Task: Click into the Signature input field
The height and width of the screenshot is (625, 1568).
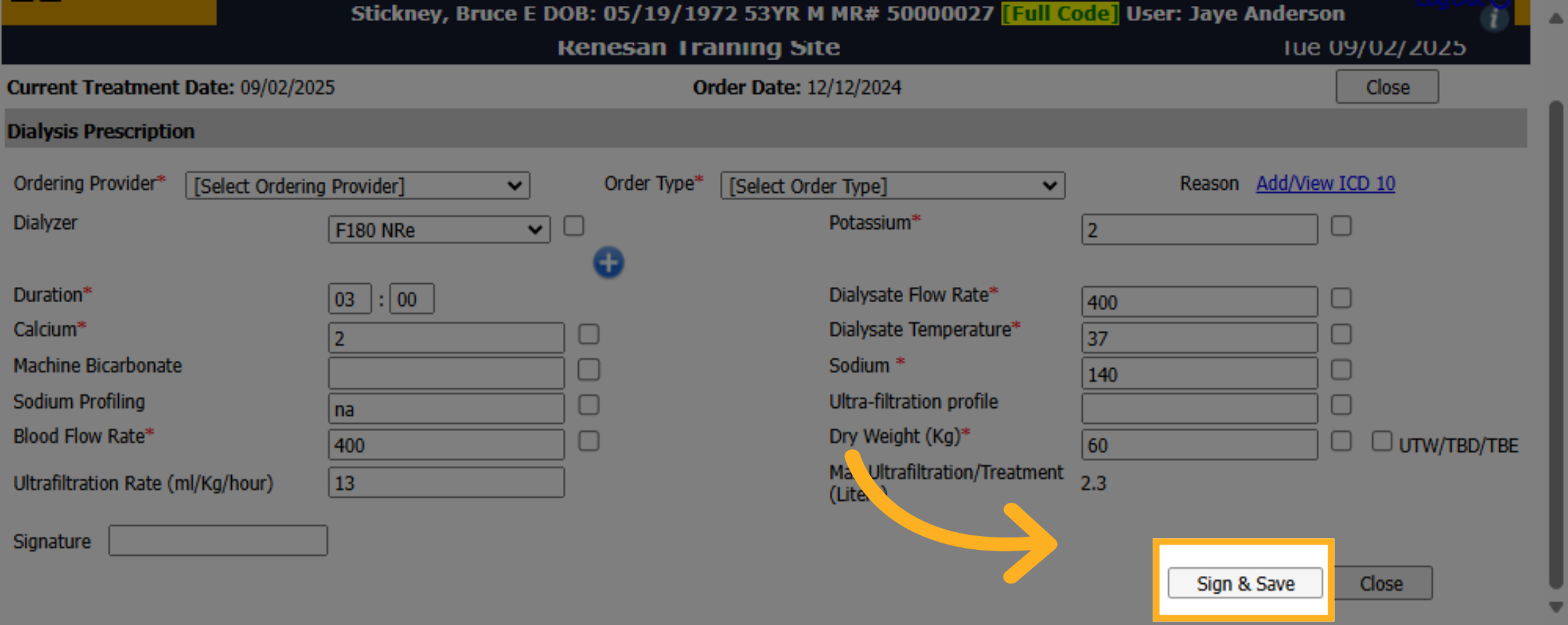Action: pos(218,541)
